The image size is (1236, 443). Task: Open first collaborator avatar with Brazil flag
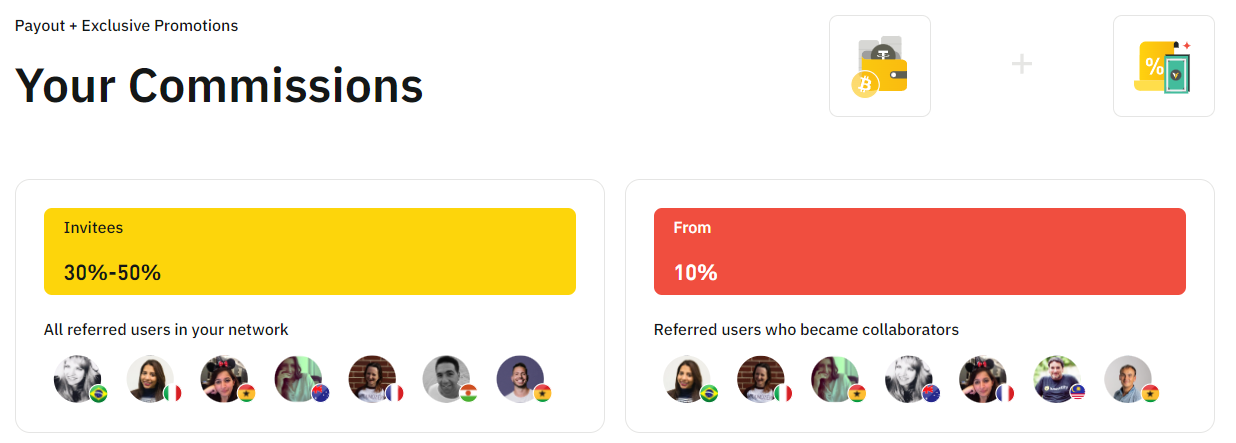coord(689,379)
